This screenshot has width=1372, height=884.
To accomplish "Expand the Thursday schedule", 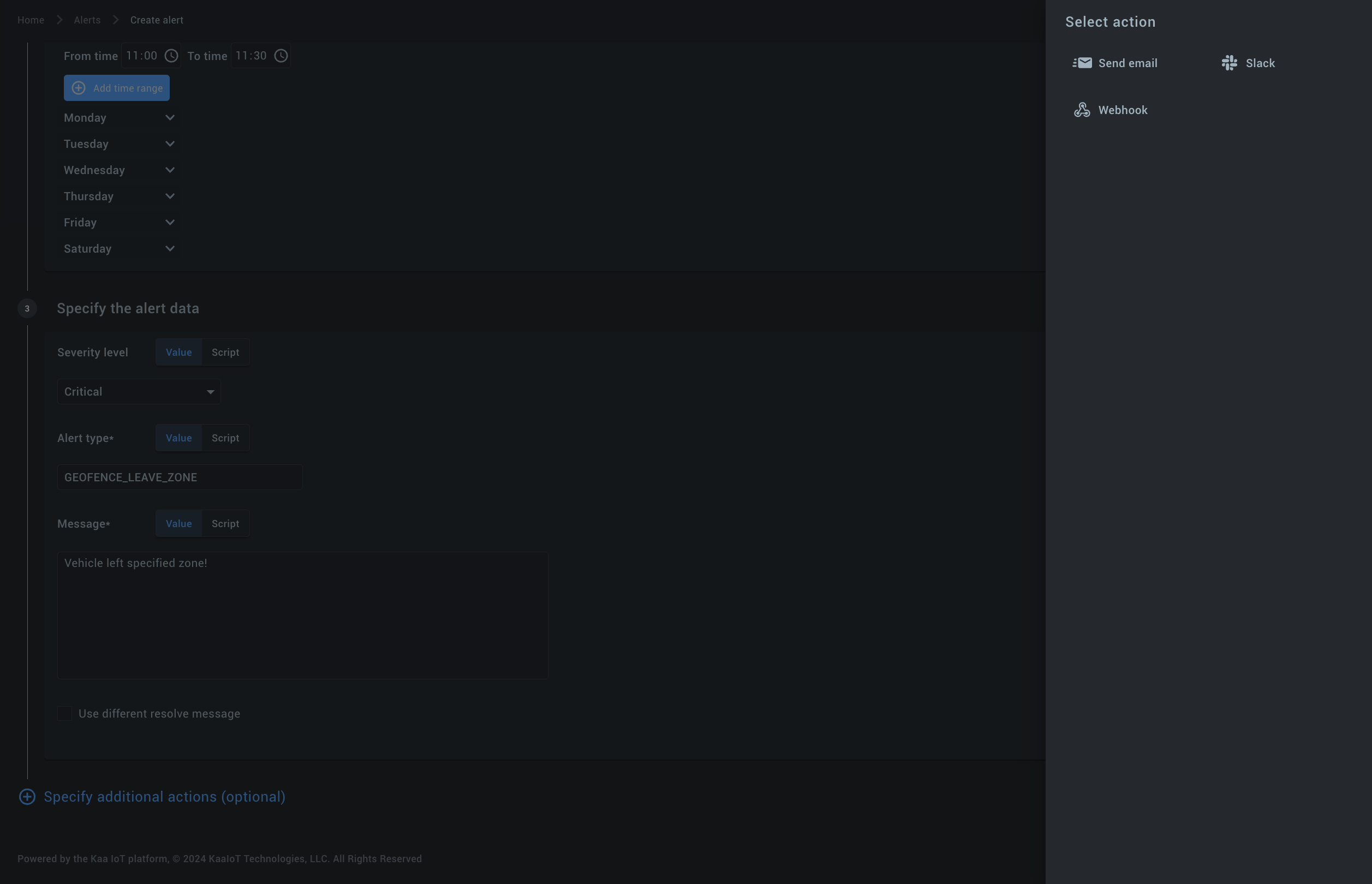I will (120, 196).
